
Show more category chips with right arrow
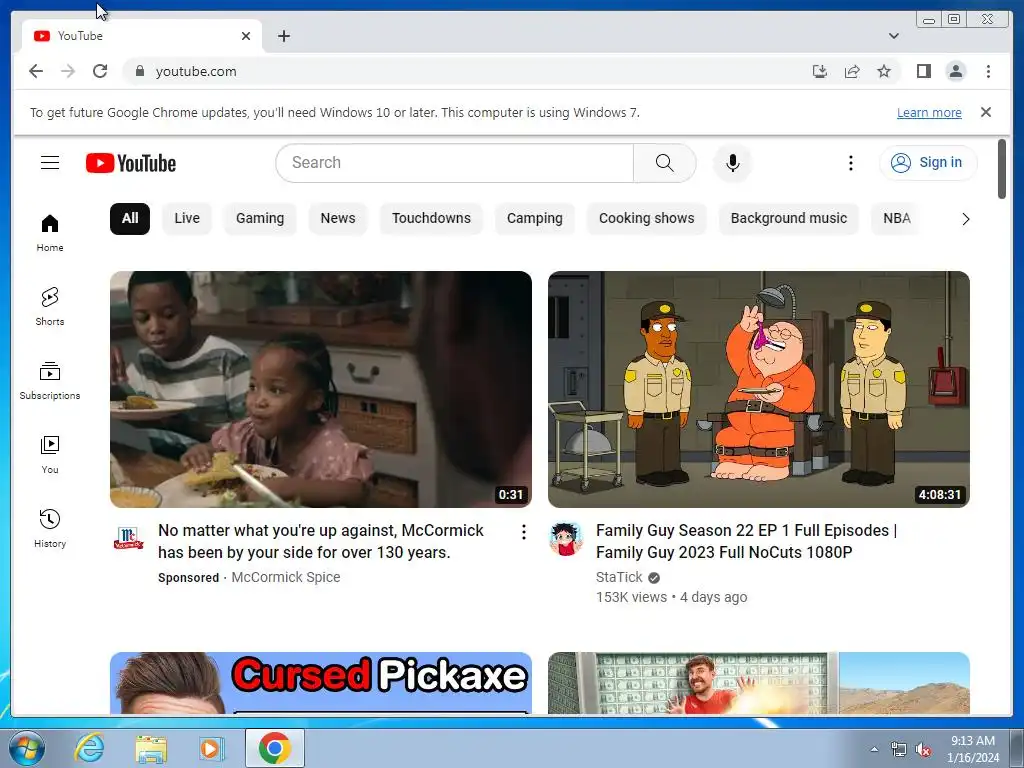[965, 219]
